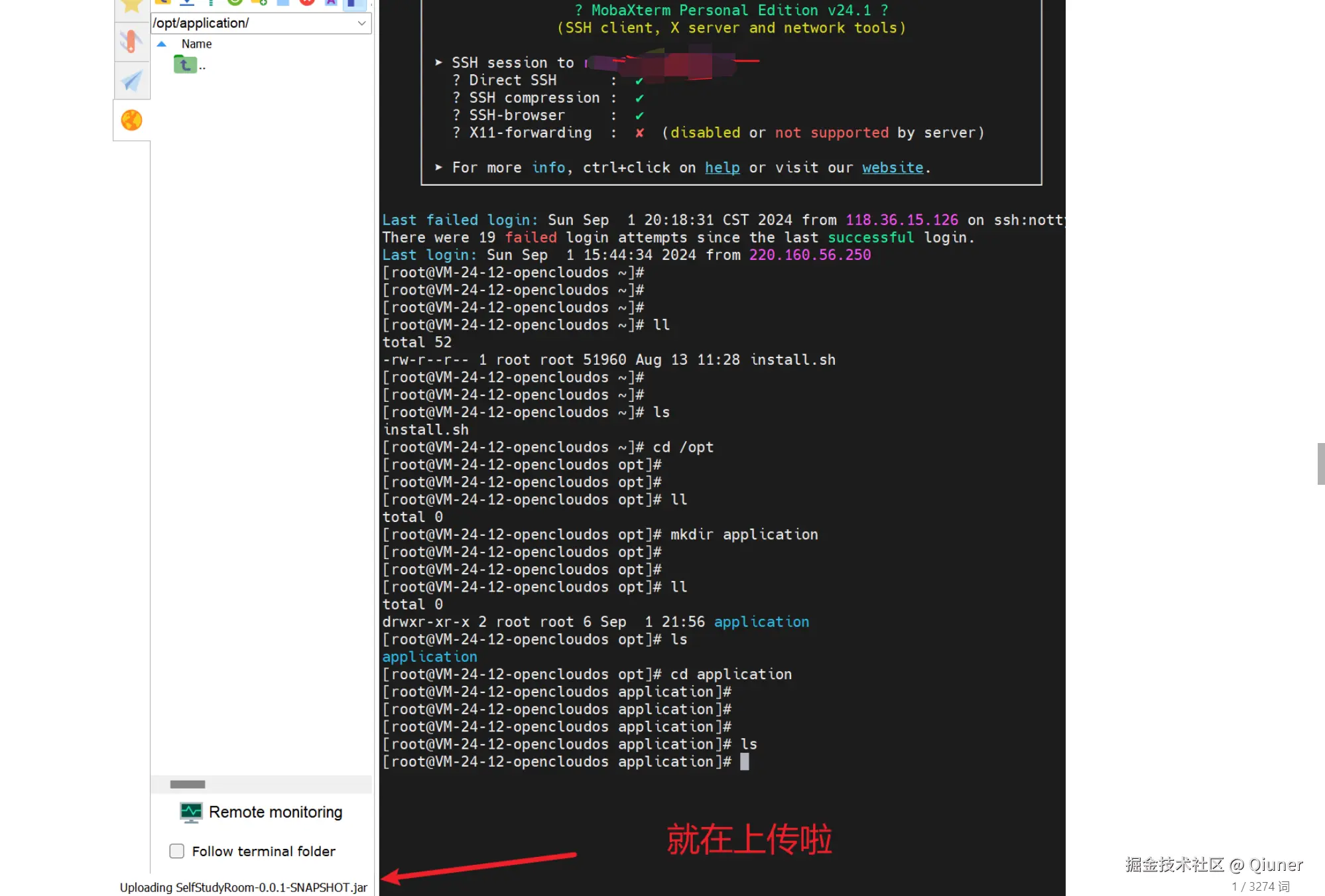Switch to the Sessions tab with the star icon
This screenshot has width=1325, height=896.
[x=131, y=8]
